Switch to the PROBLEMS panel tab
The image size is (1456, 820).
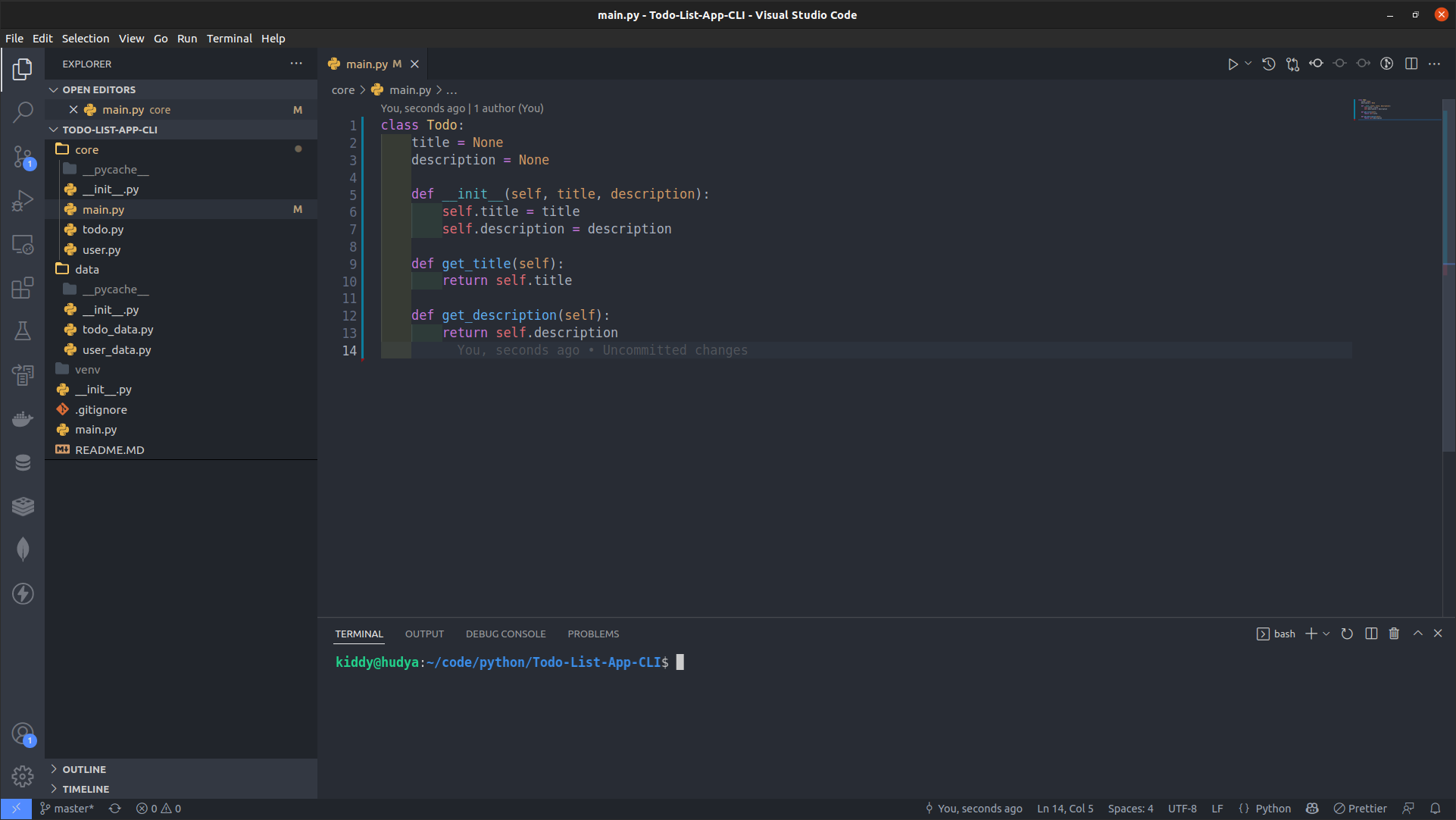pos(593,634)
